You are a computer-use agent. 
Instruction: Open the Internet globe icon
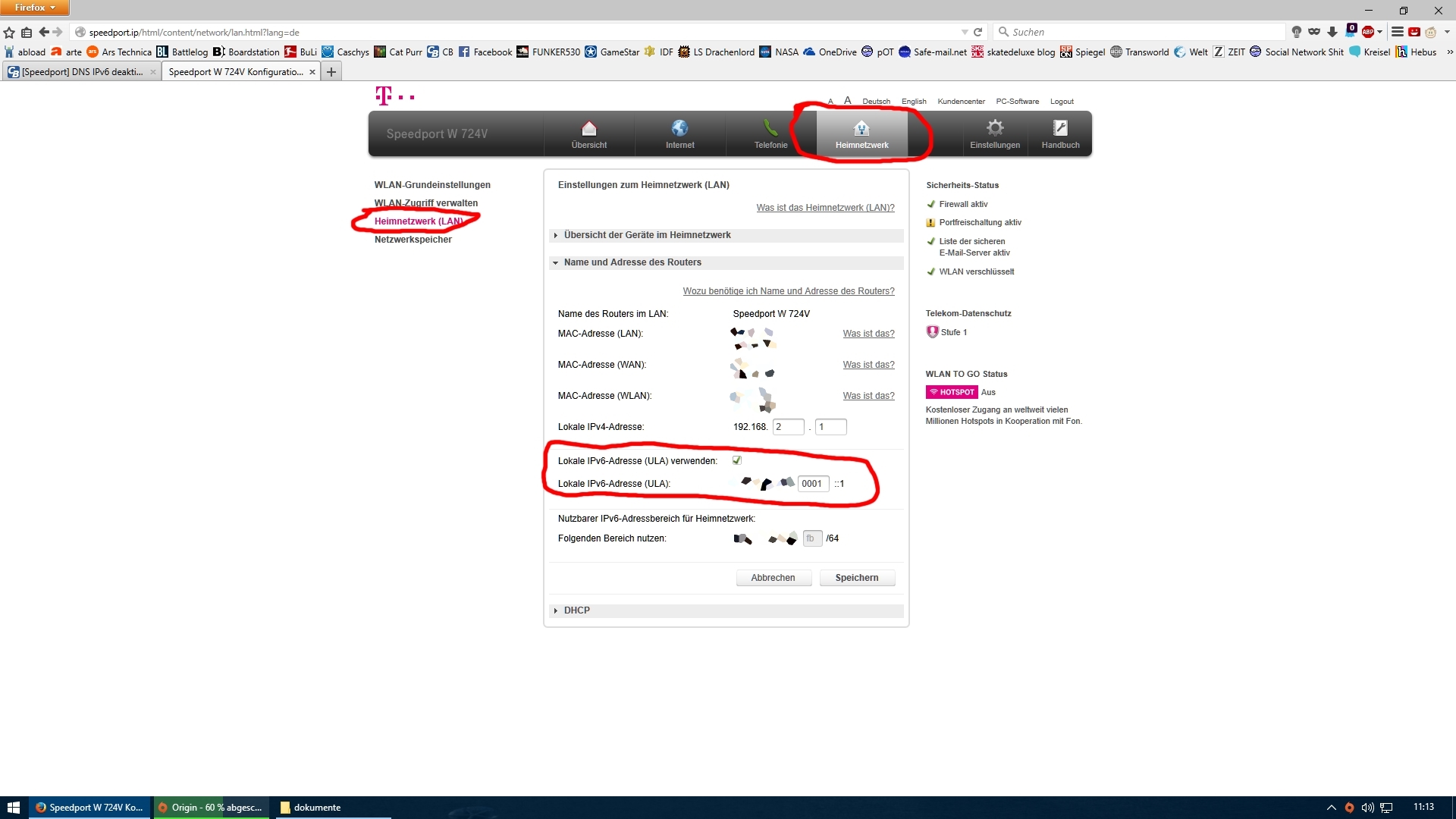679,128
